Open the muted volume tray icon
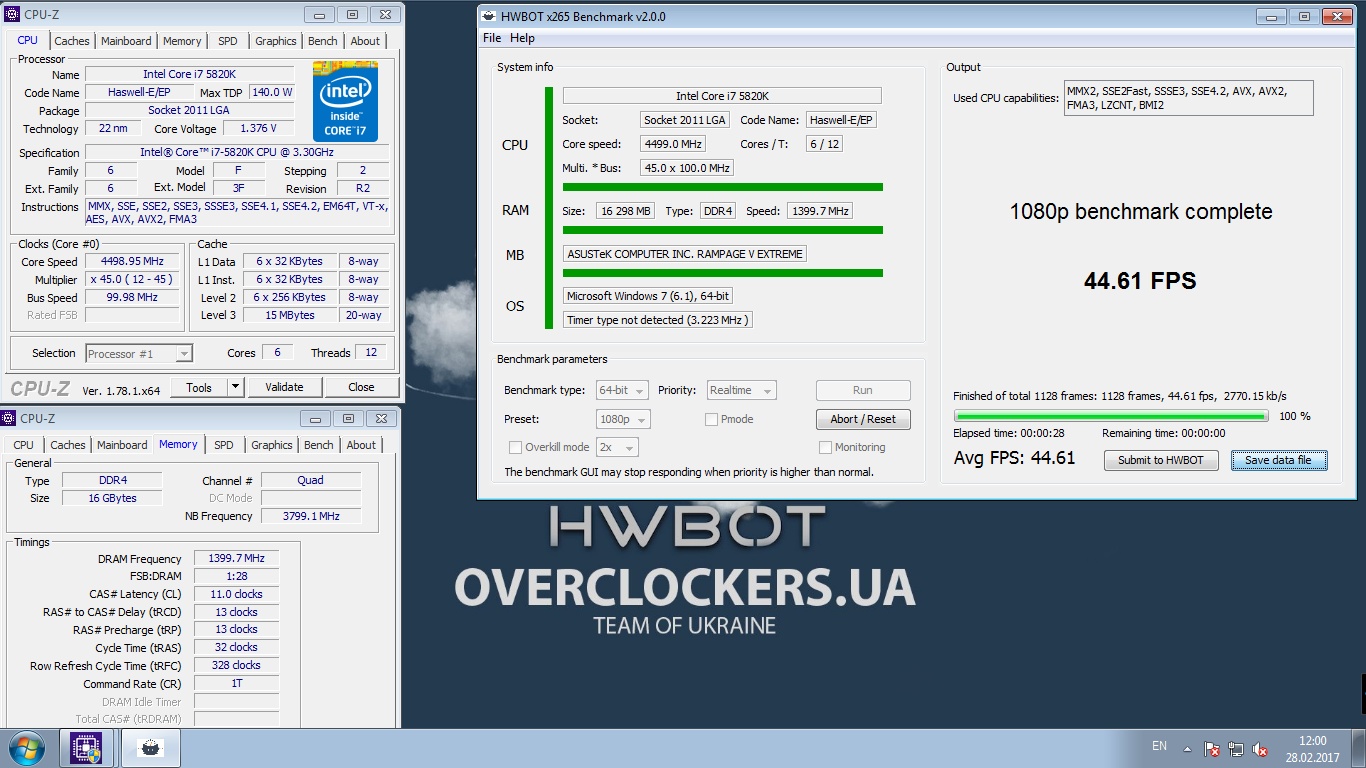The height and width of the screenshot is (768, 1366). click(1261, 748)
